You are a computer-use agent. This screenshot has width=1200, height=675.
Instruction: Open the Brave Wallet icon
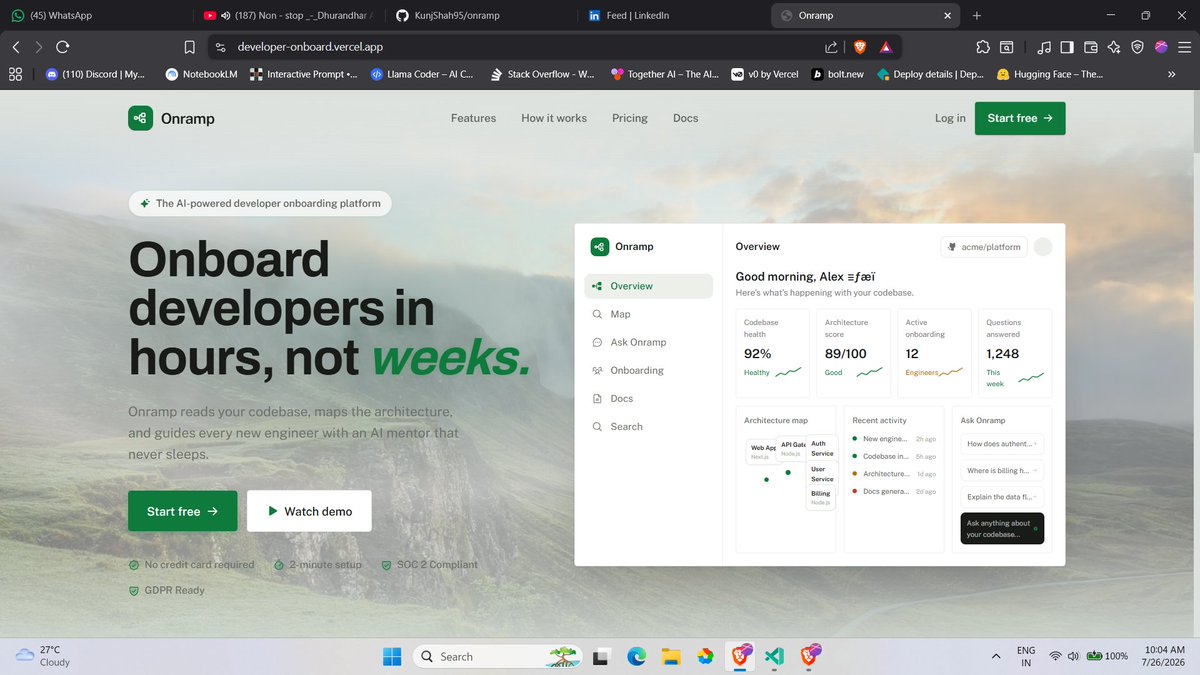coord(1090,47)
